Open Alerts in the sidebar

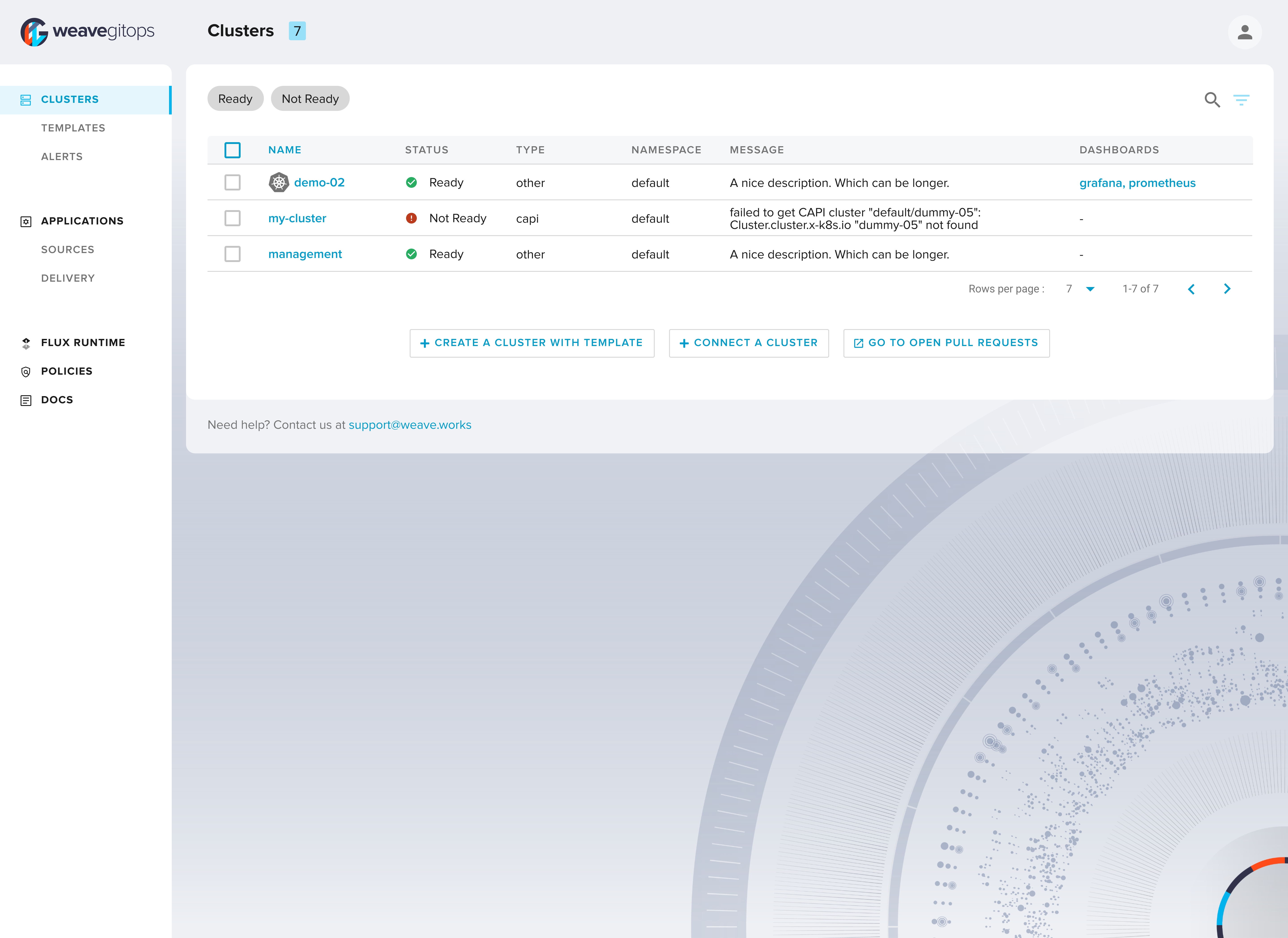(62, 157)
